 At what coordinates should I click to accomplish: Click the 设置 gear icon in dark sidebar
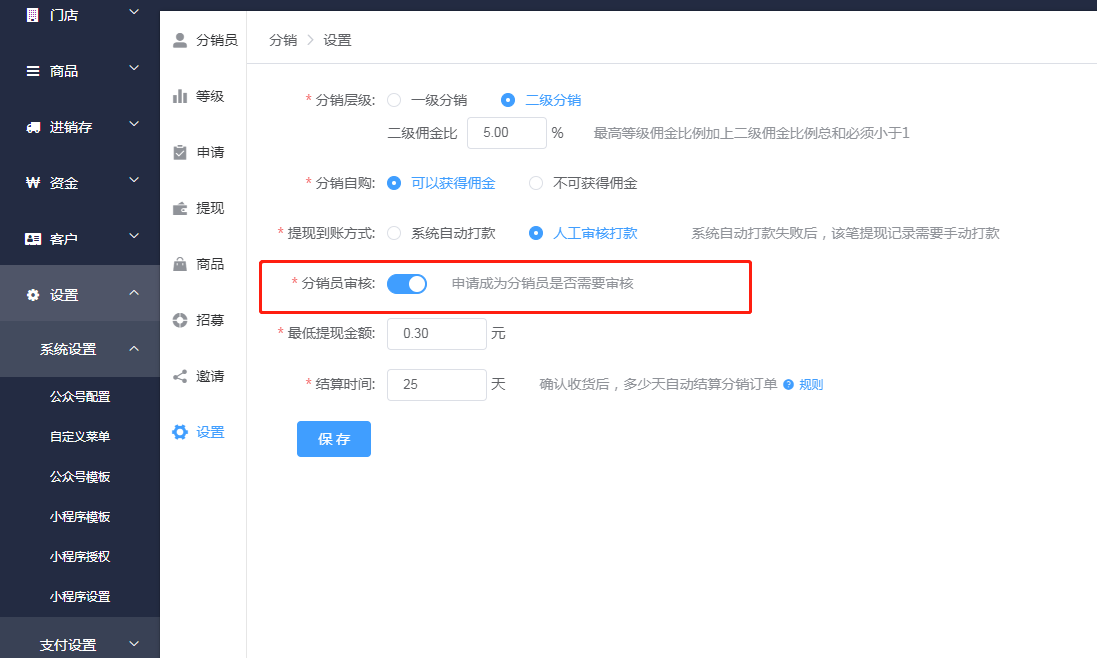tap(33, 295)
